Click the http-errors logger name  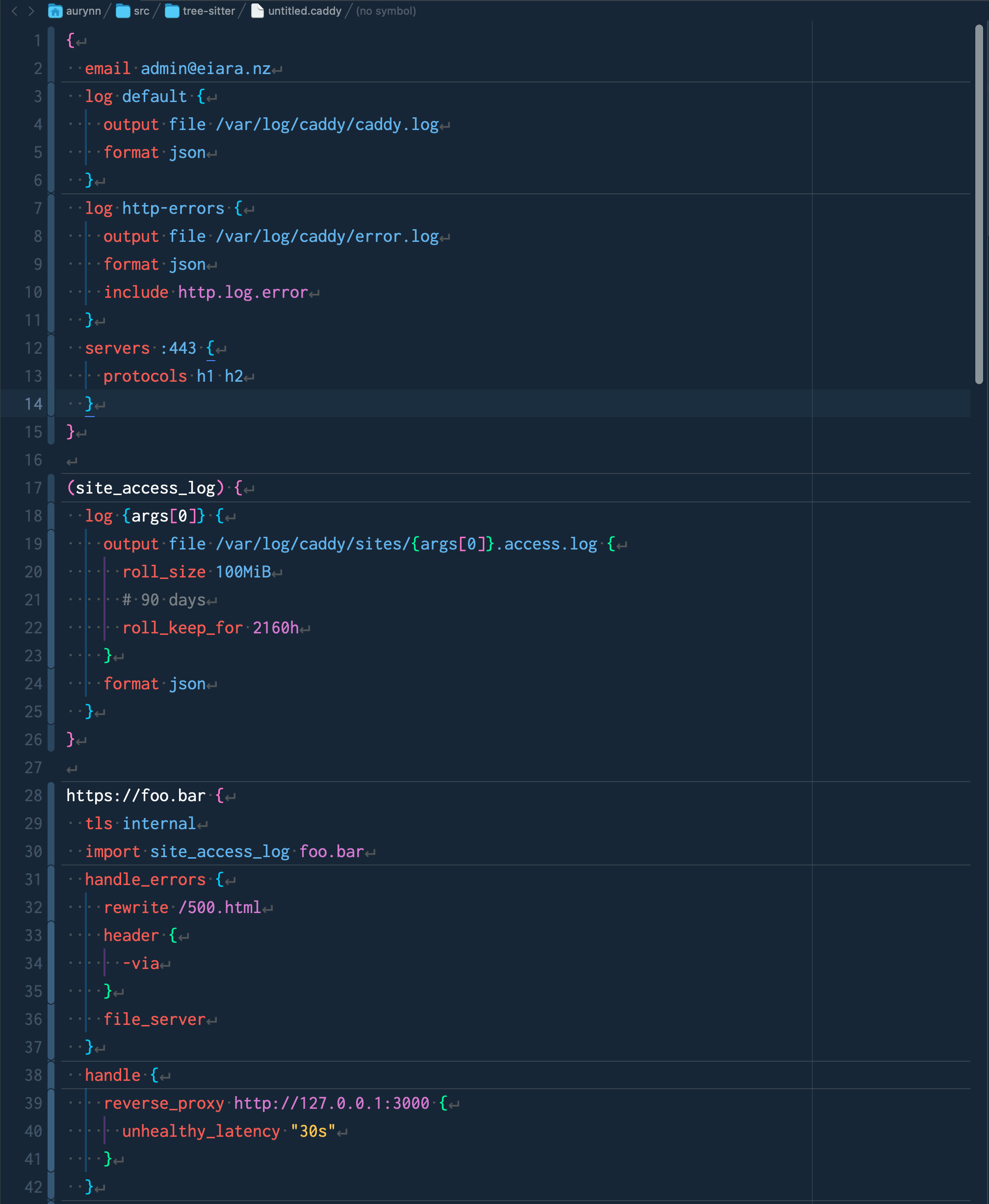click(173, 208)
